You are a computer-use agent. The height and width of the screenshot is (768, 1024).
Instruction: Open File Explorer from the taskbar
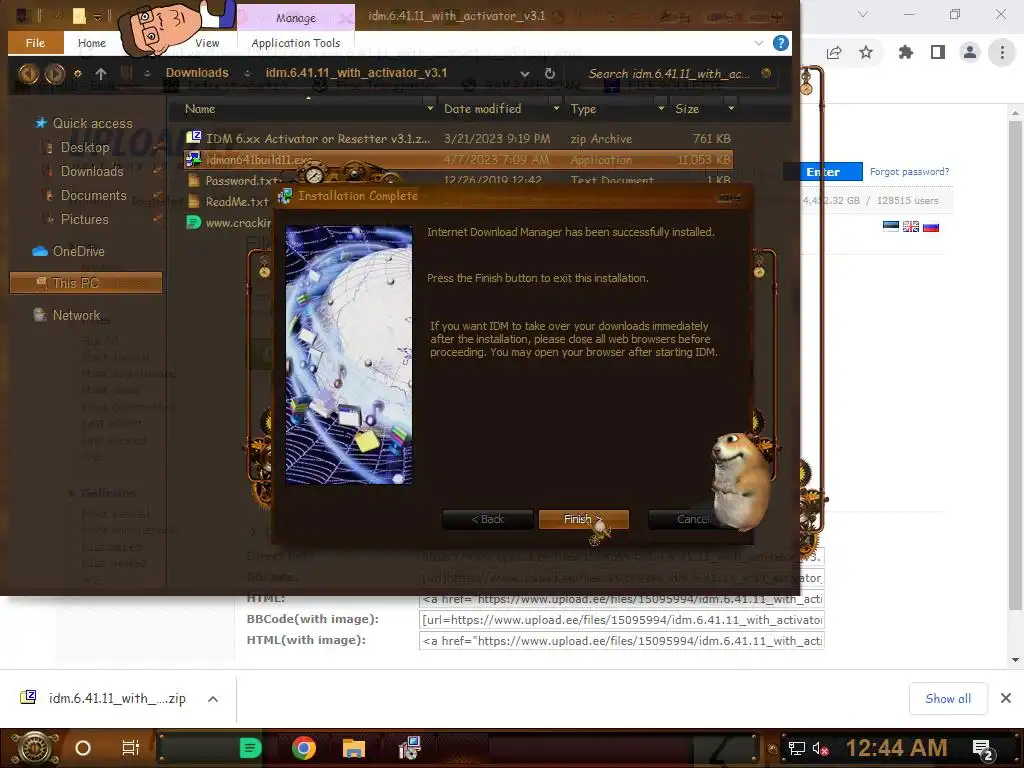[353, 748]
